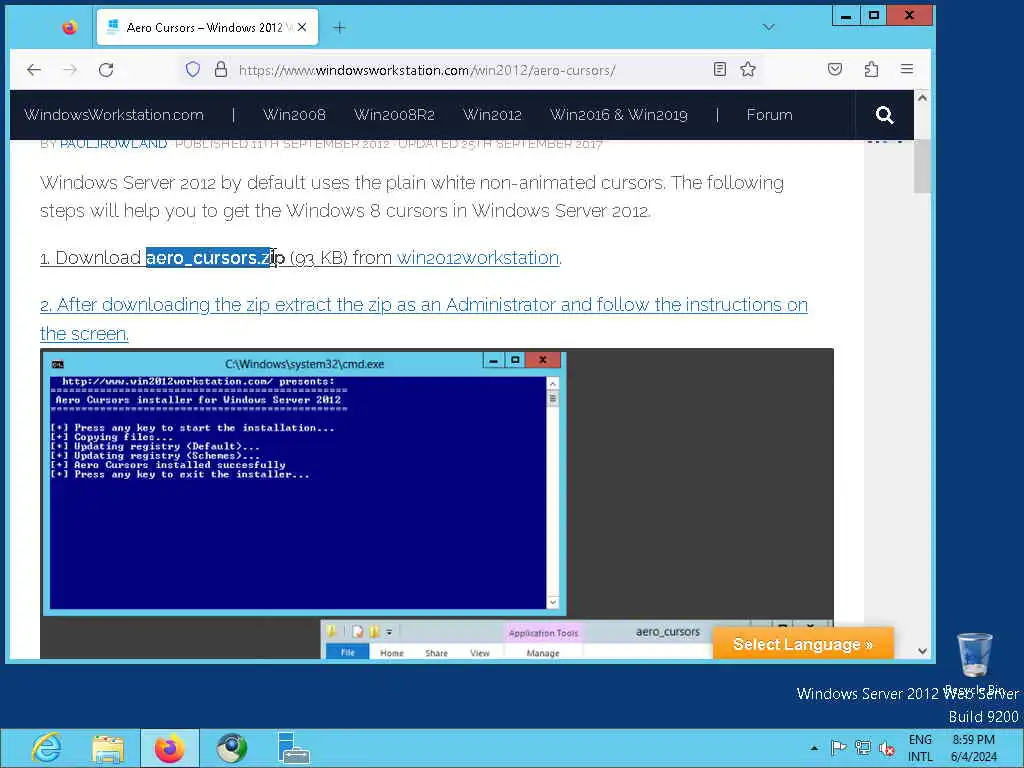Click the site padlock security icon

point(221,69)
